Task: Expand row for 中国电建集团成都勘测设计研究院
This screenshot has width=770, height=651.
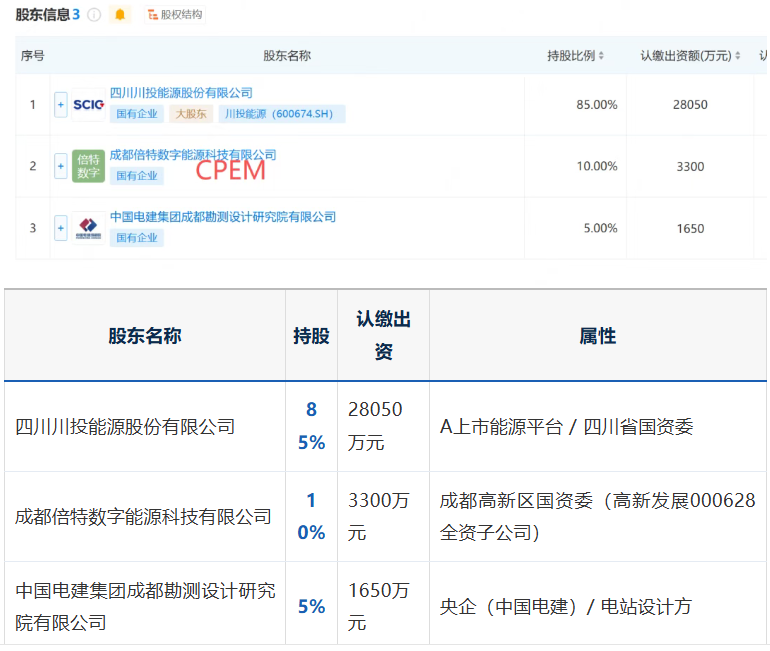Action: (x=60, y=228)
